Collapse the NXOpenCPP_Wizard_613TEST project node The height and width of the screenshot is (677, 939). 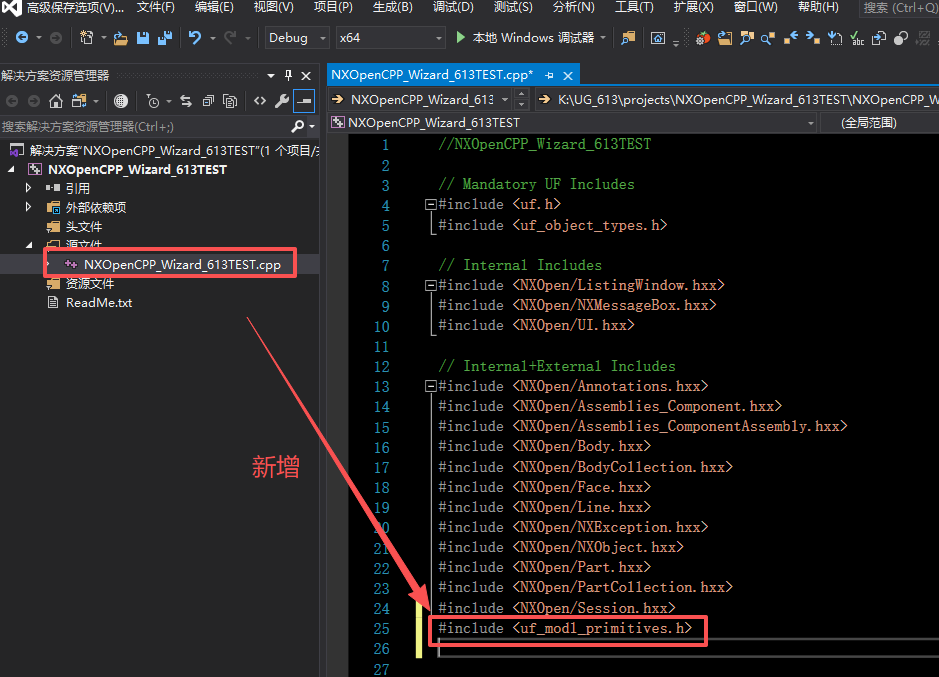coord(11,170)
